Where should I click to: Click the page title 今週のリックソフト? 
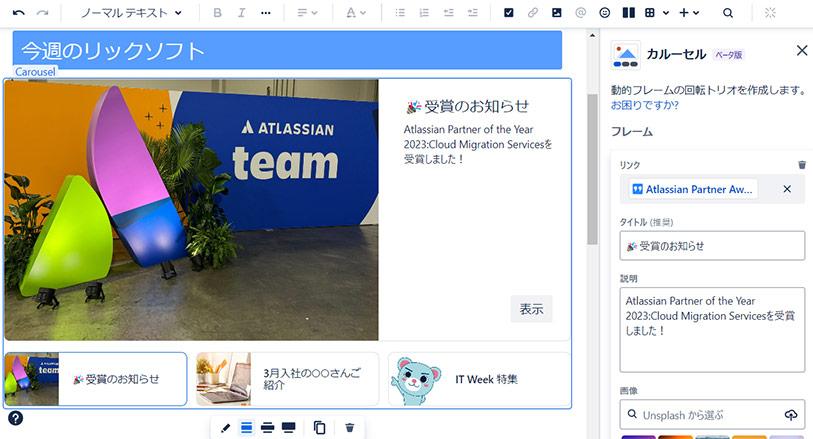pyautogui.click(x=113, y=51)
